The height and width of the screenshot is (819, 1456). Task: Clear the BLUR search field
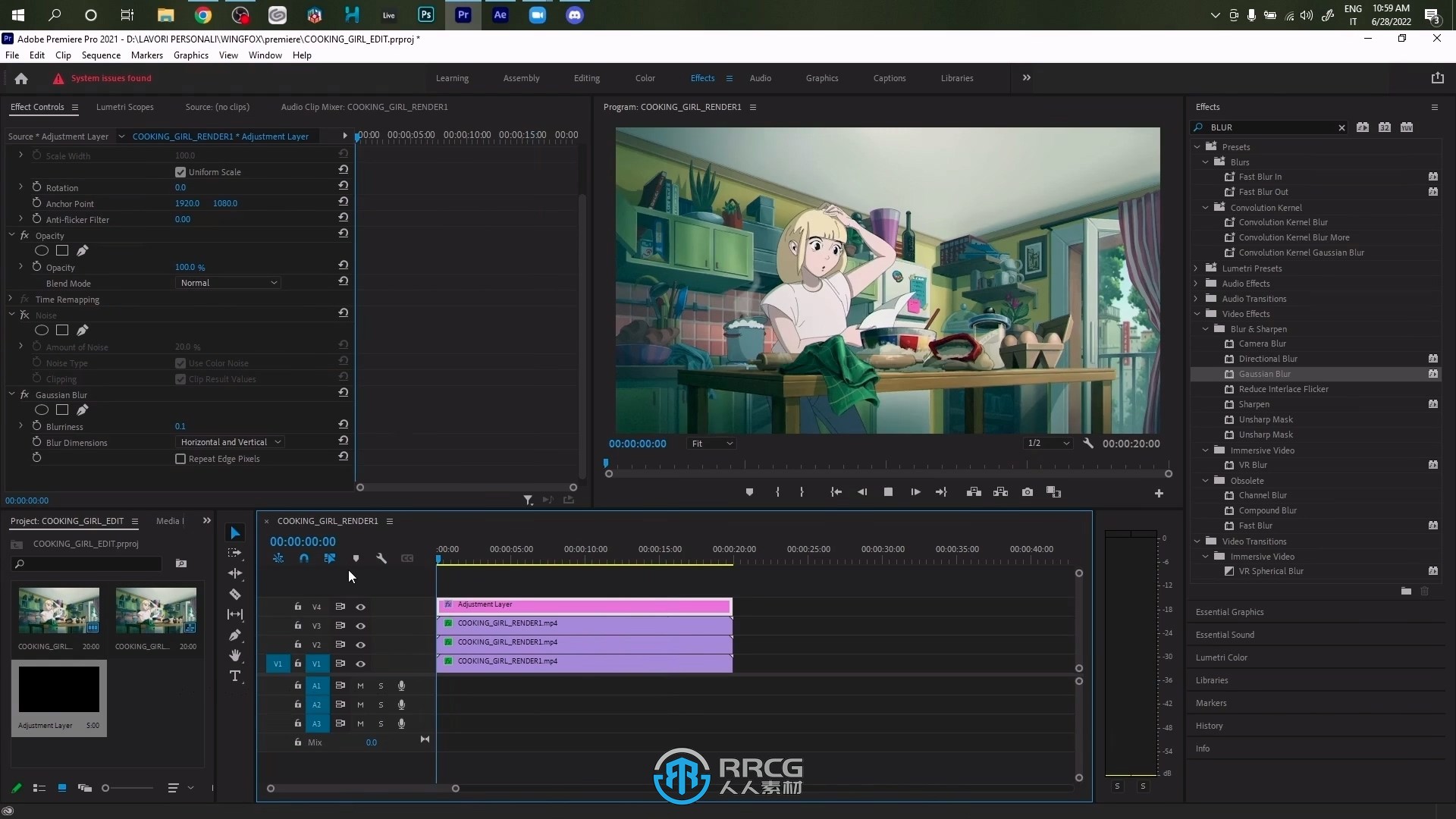[x=1341, y=127]
